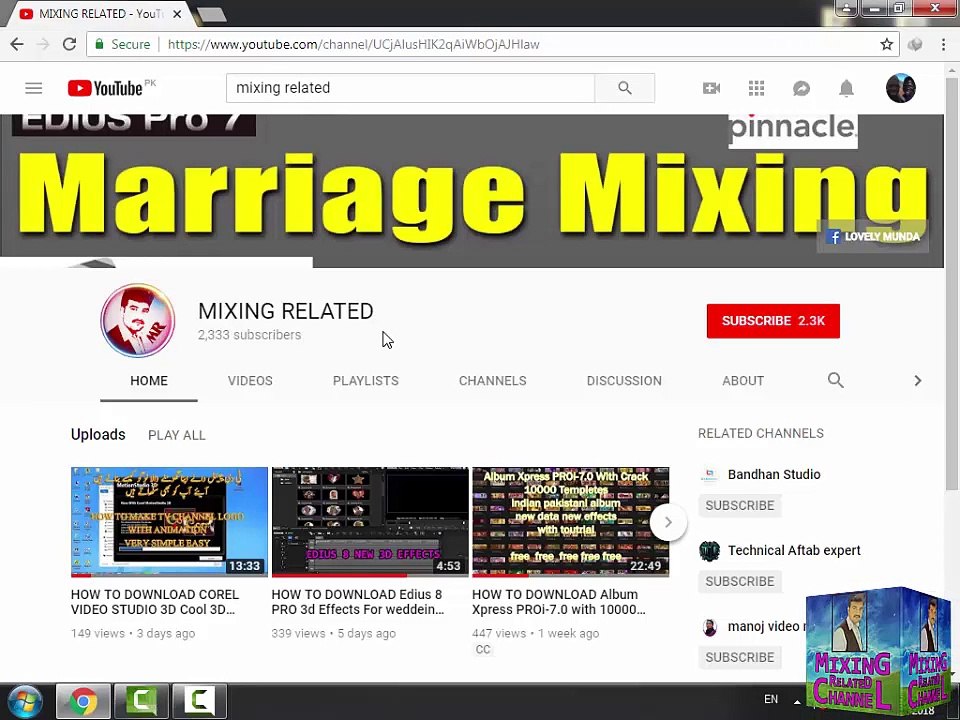Open the YouTube hamburger guide menu
This screenshot has width=960, height=720.
pos(34,88)
